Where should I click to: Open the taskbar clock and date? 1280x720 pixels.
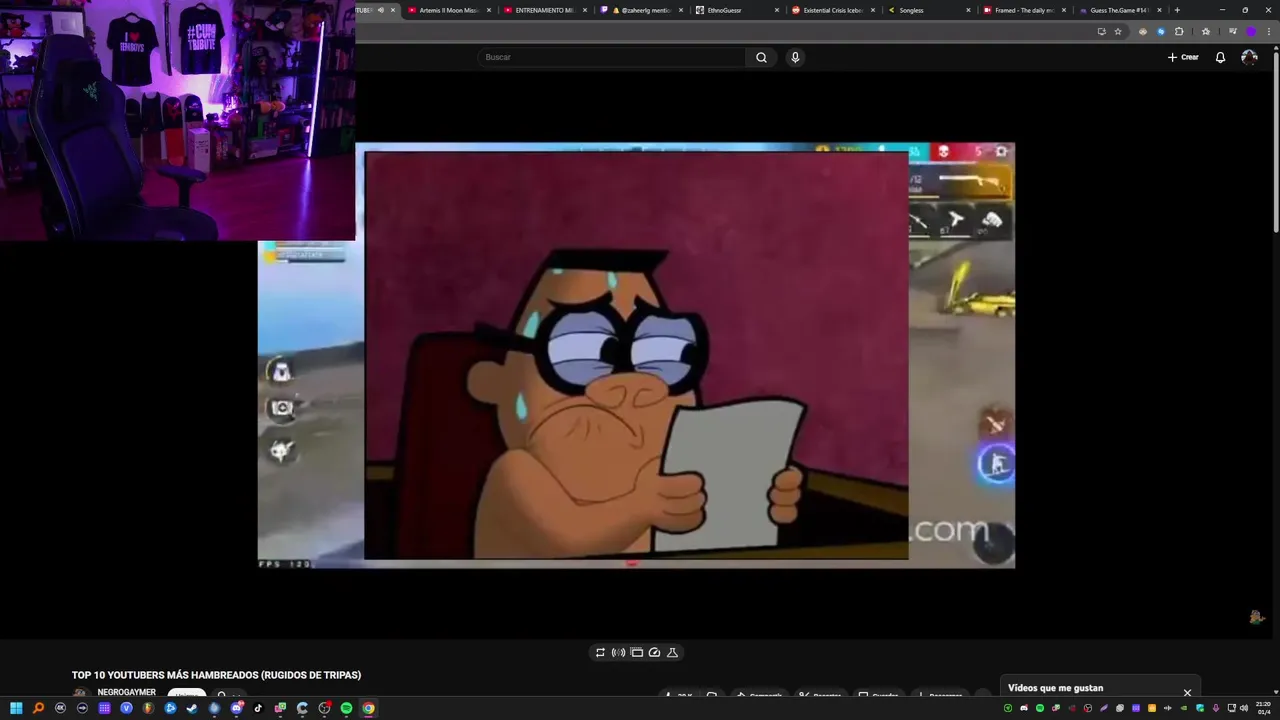pos(1263,708)
